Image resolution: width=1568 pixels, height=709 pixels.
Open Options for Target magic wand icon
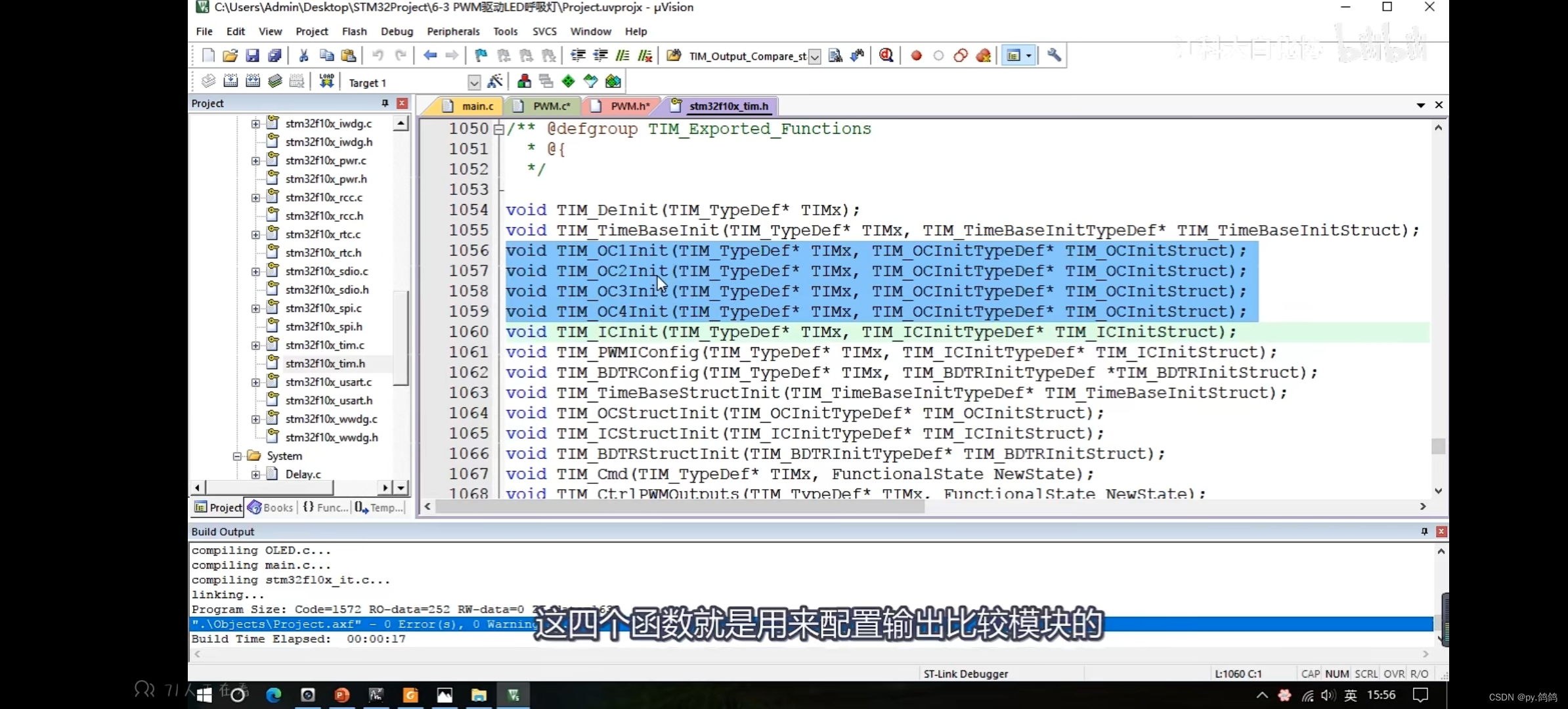[495, 81]
